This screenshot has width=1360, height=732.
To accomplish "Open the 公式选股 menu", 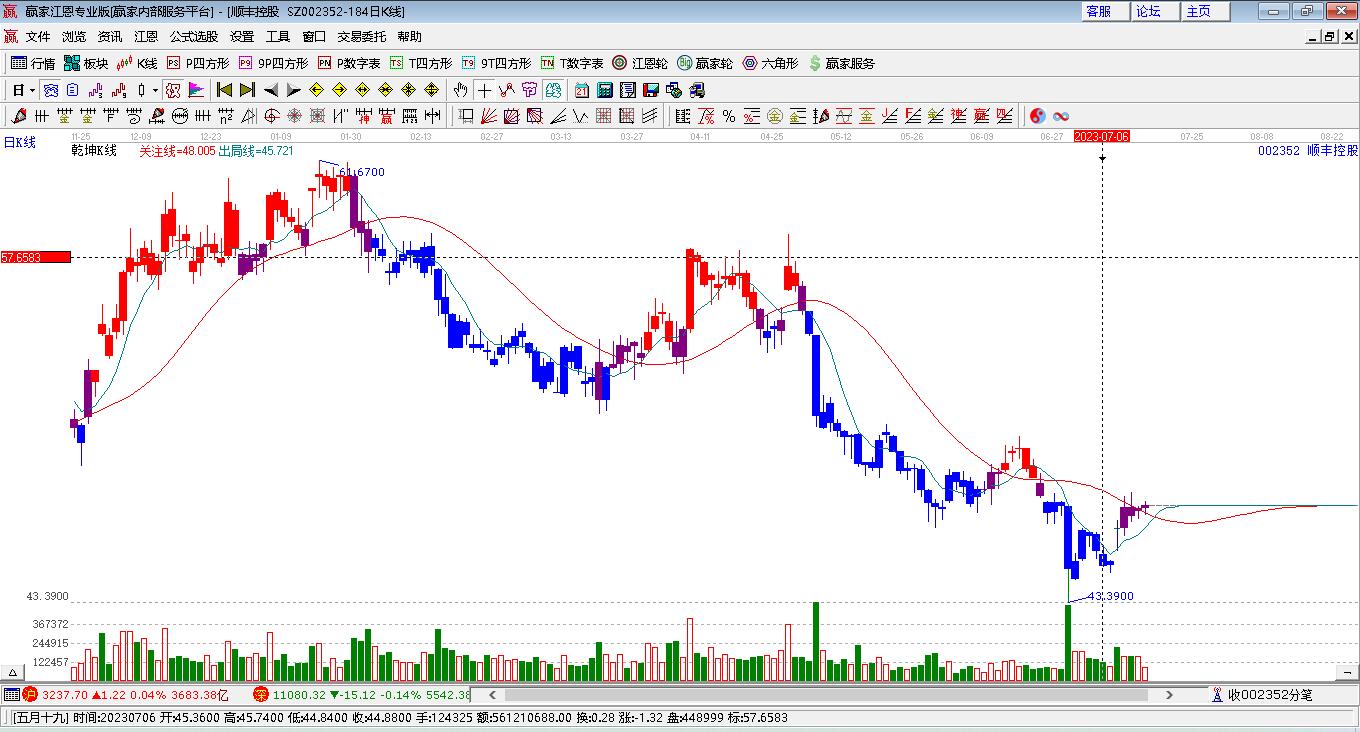I will click(x=194, y=37).
